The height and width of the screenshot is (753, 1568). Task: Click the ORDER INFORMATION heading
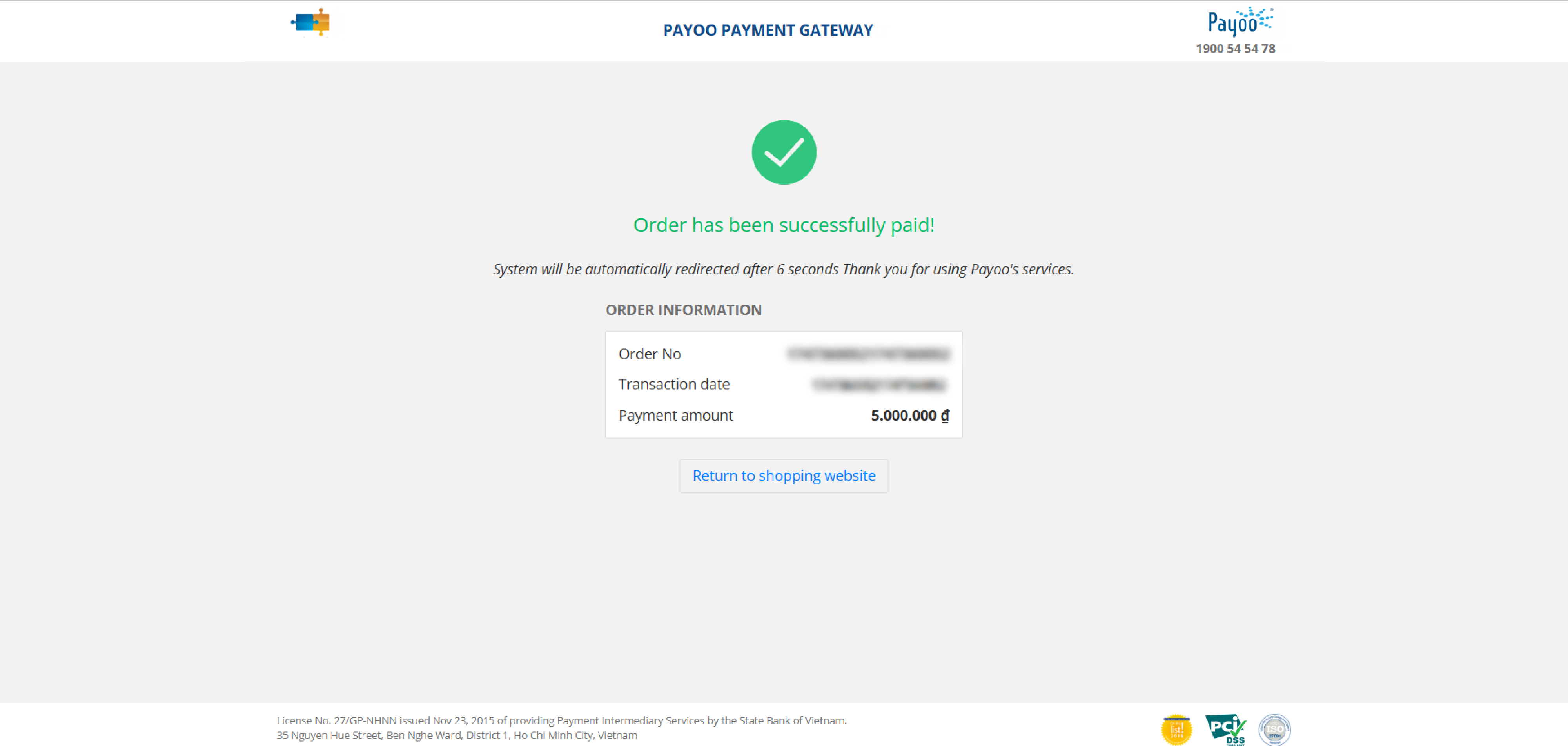click(683, 310)
